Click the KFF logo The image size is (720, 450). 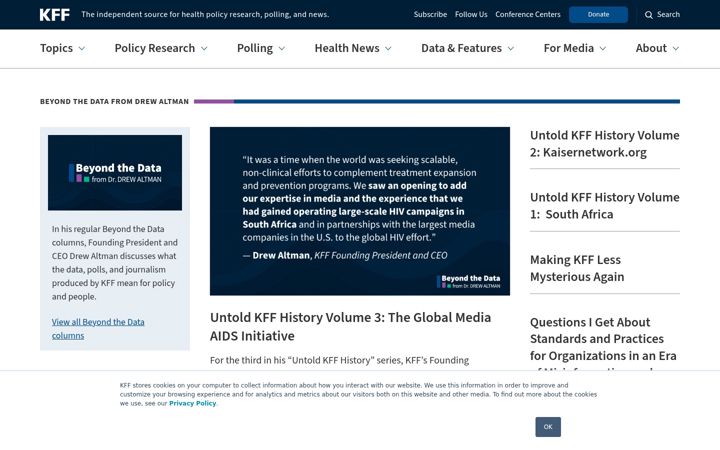tap(55, 15)
